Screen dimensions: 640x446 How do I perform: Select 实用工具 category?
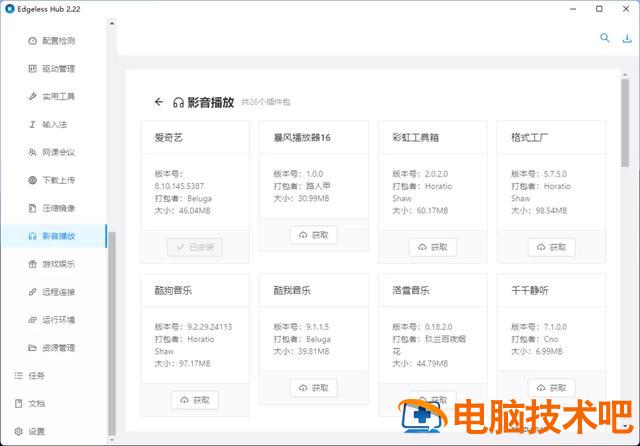click(x=53, y=96)
